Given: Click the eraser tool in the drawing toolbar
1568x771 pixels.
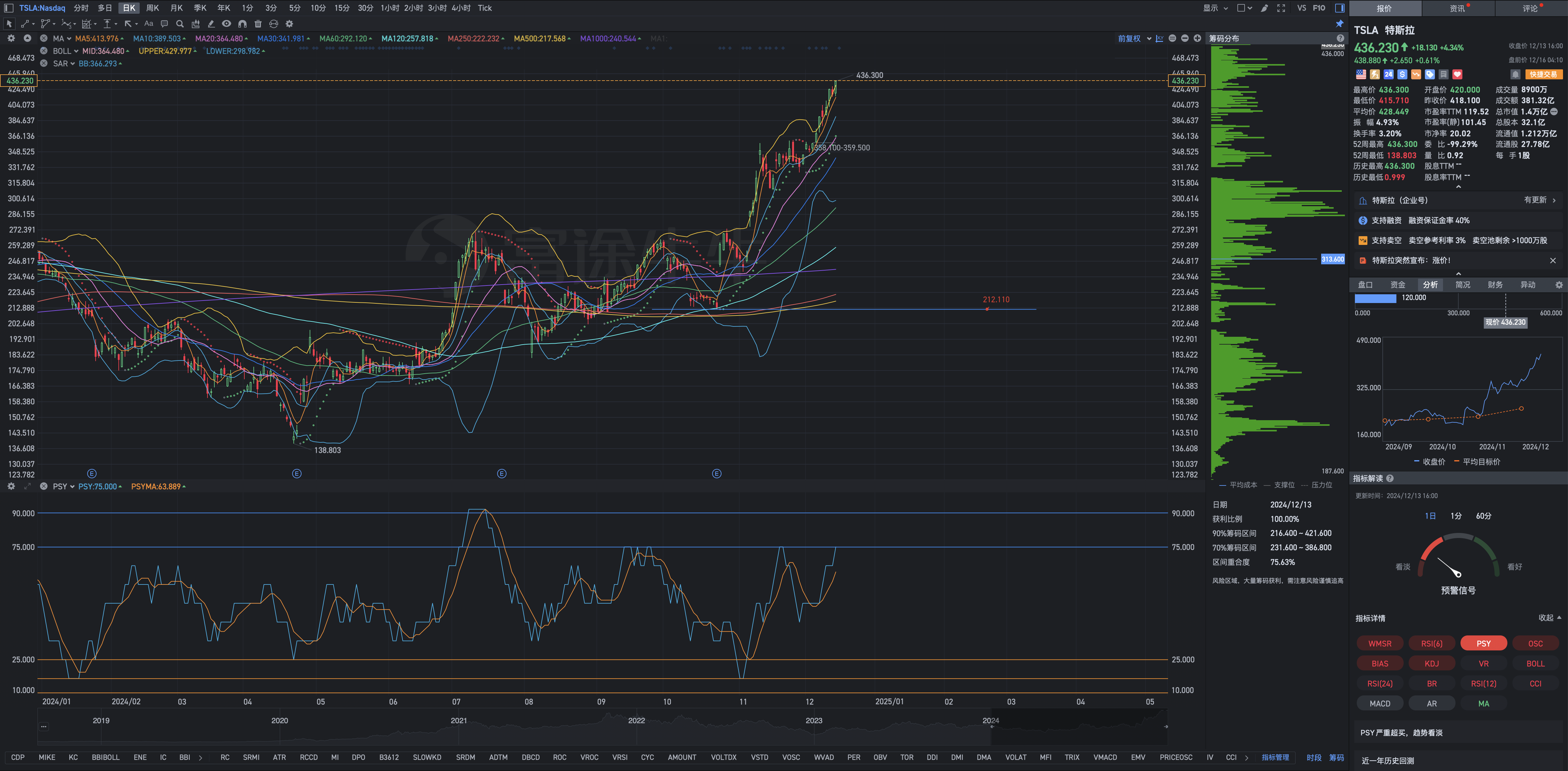Looking at the screenshot, I should tap(211, 24).
